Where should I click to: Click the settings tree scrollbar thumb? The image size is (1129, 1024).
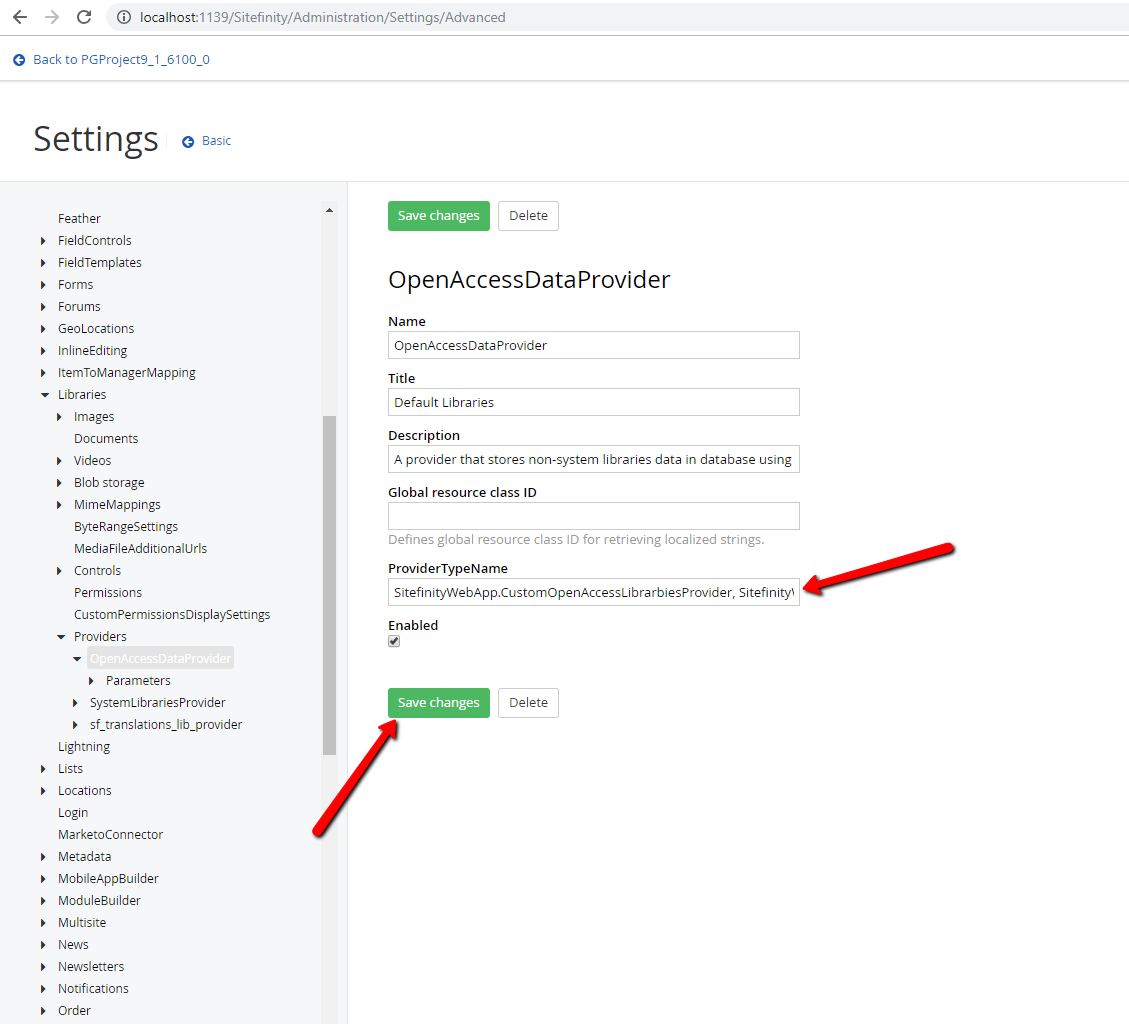click(x=329, y=585)
